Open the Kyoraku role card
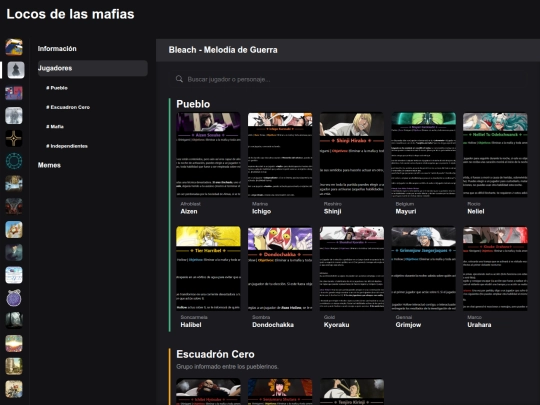 click(x=352, y=268)
